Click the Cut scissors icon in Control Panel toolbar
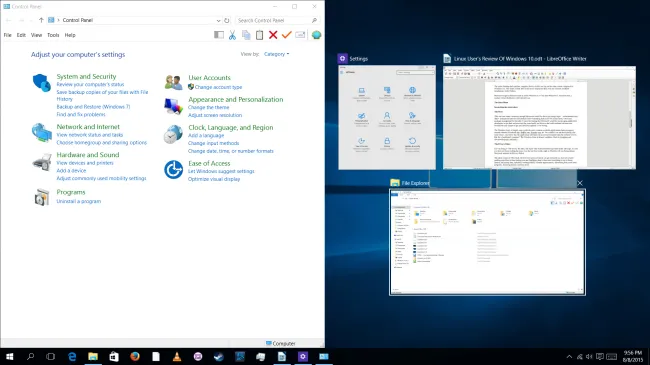The image size is (650, 365). (232, 35)
